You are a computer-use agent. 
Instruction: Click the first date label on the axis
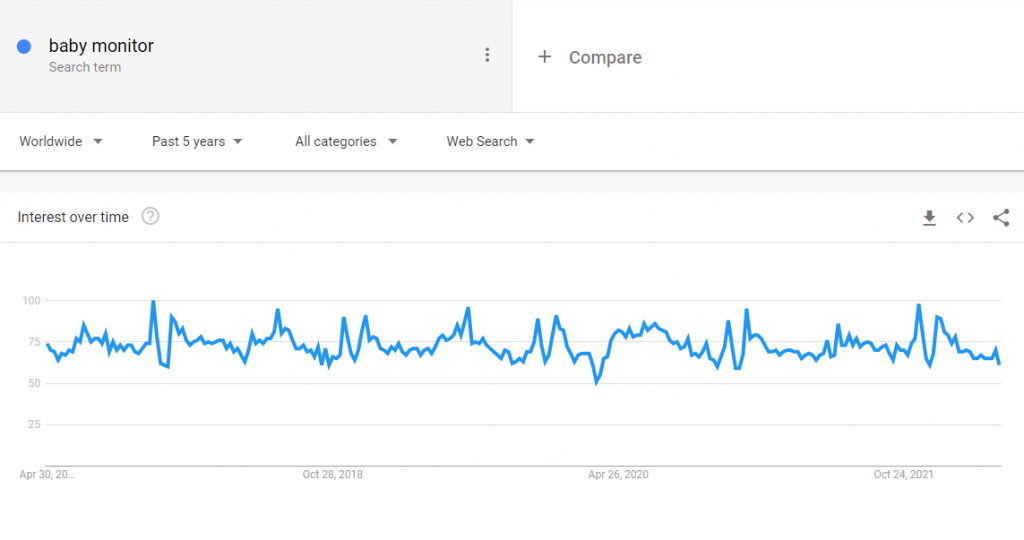point(47,474)
